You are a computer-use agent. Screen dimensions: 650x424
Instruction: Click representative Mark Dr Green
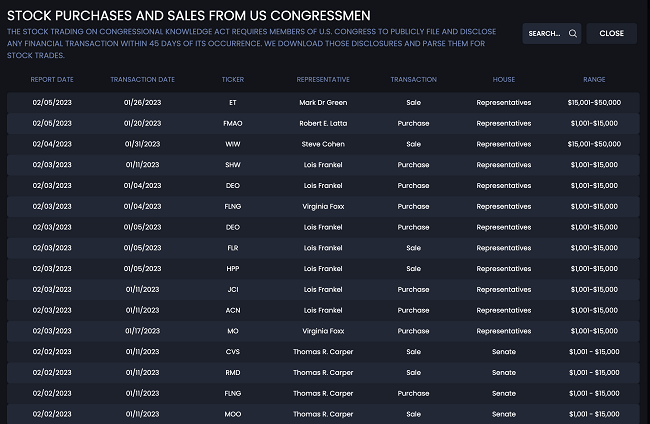[323, 103]
